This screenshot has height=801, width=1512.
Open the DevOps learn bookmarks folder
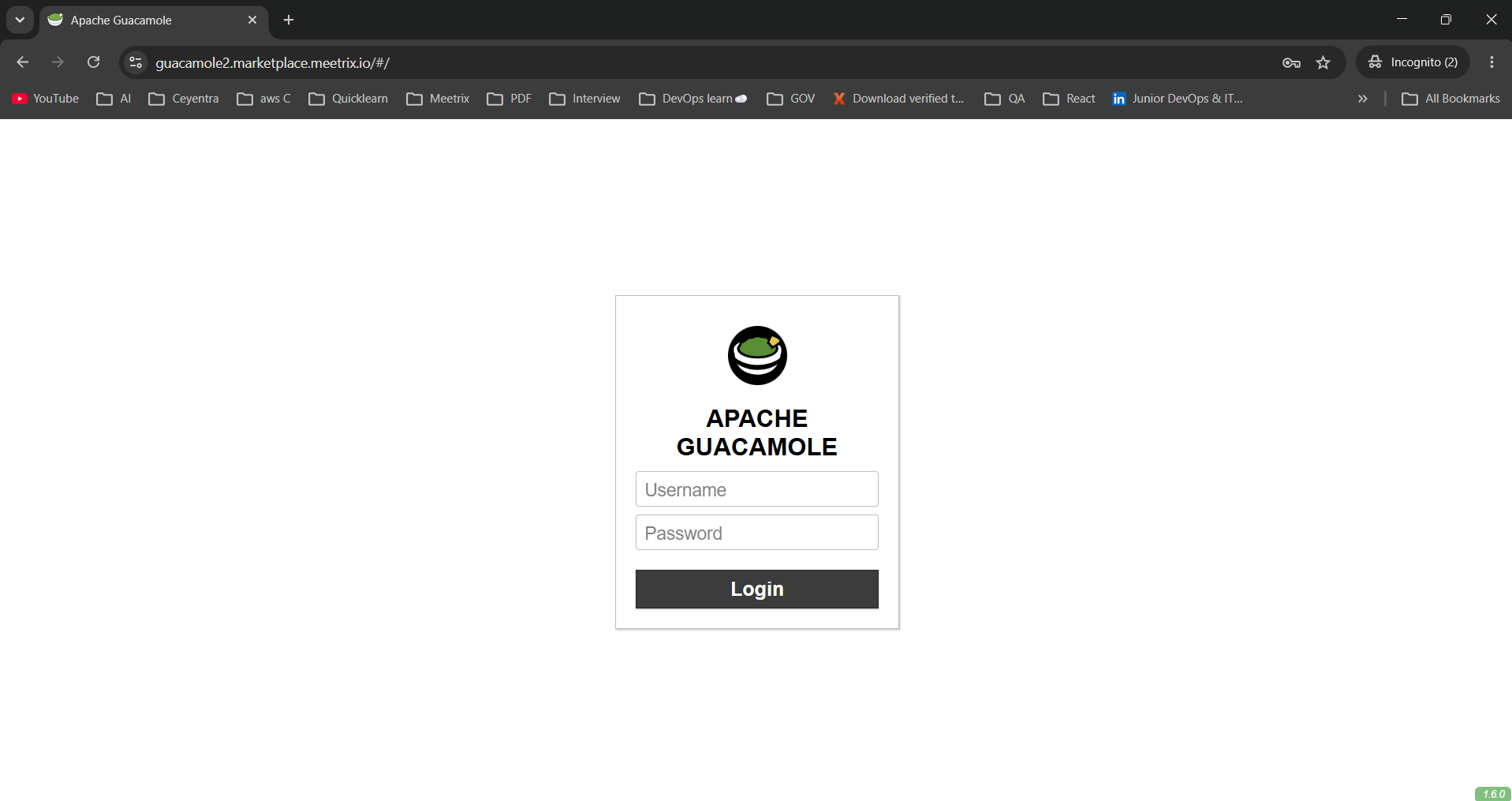pyautogui.click(x=693, y=99)
